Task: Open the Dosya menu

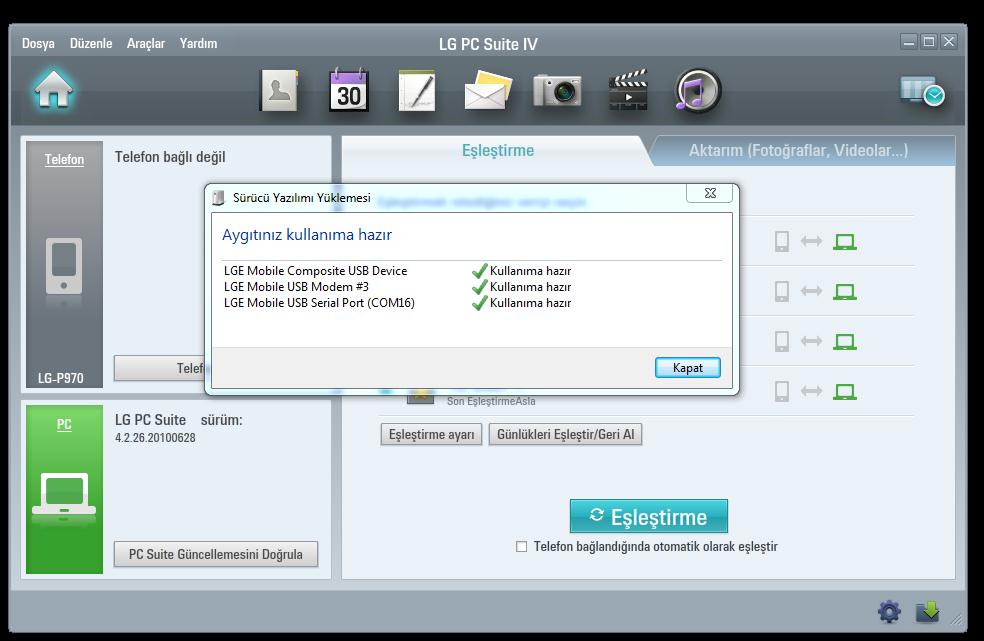Action: pos(38,43)
